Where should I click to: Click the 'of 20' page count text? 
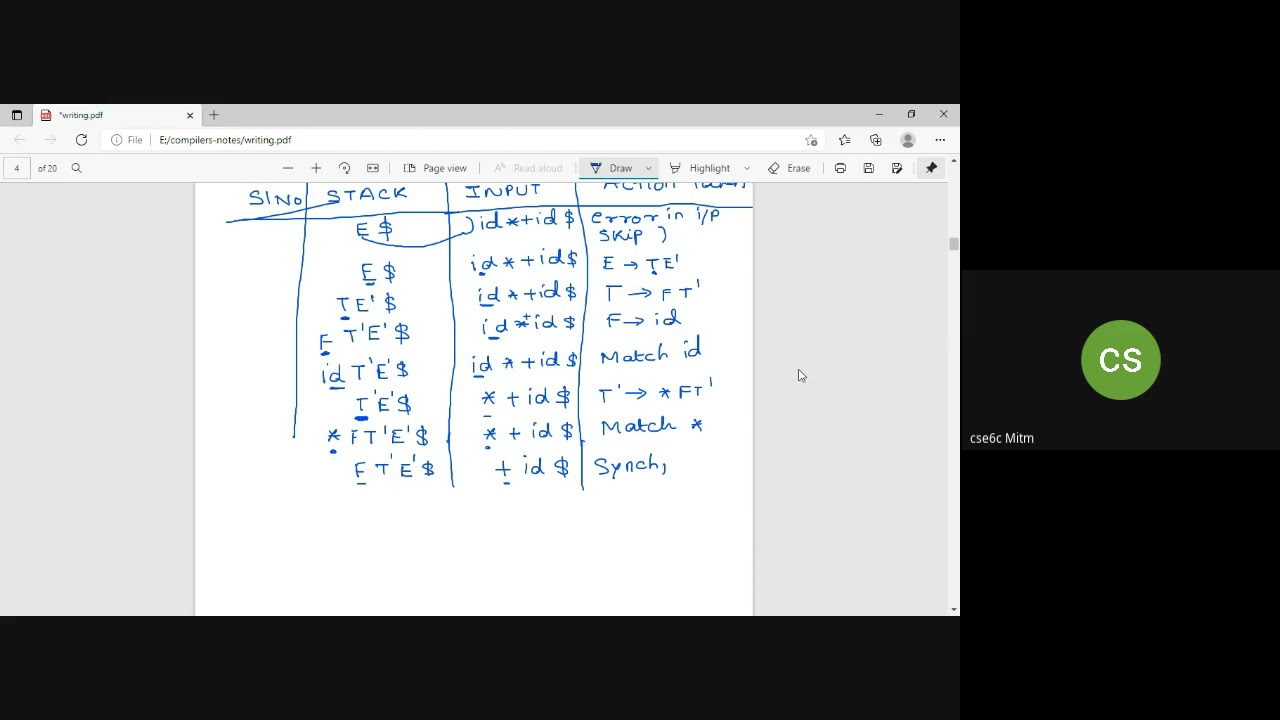point(47,168)
